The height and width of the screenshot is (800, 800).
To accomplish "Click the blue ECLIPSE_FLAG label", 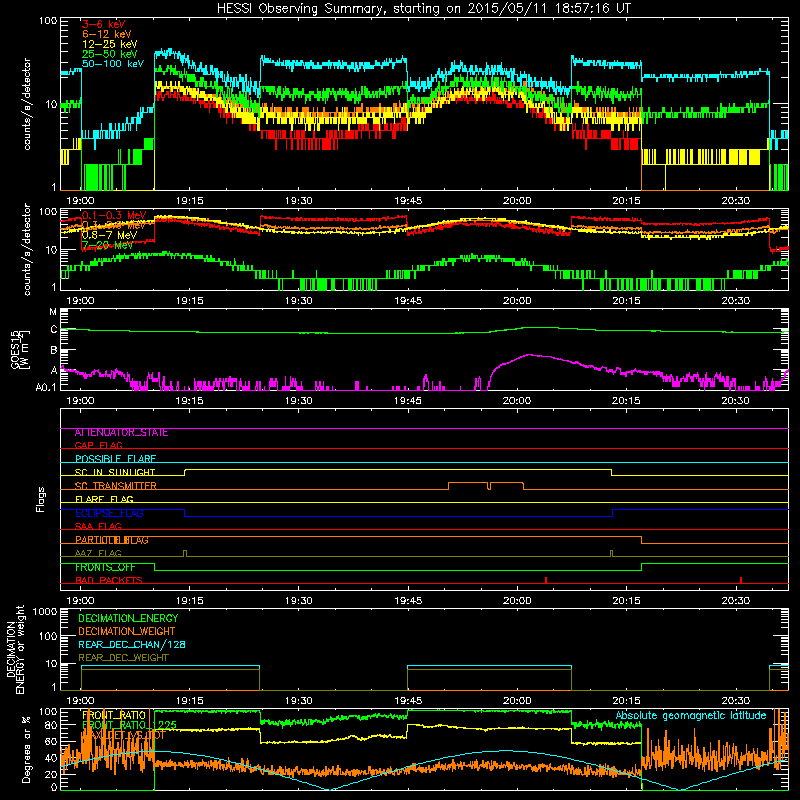I will (109, 513).
